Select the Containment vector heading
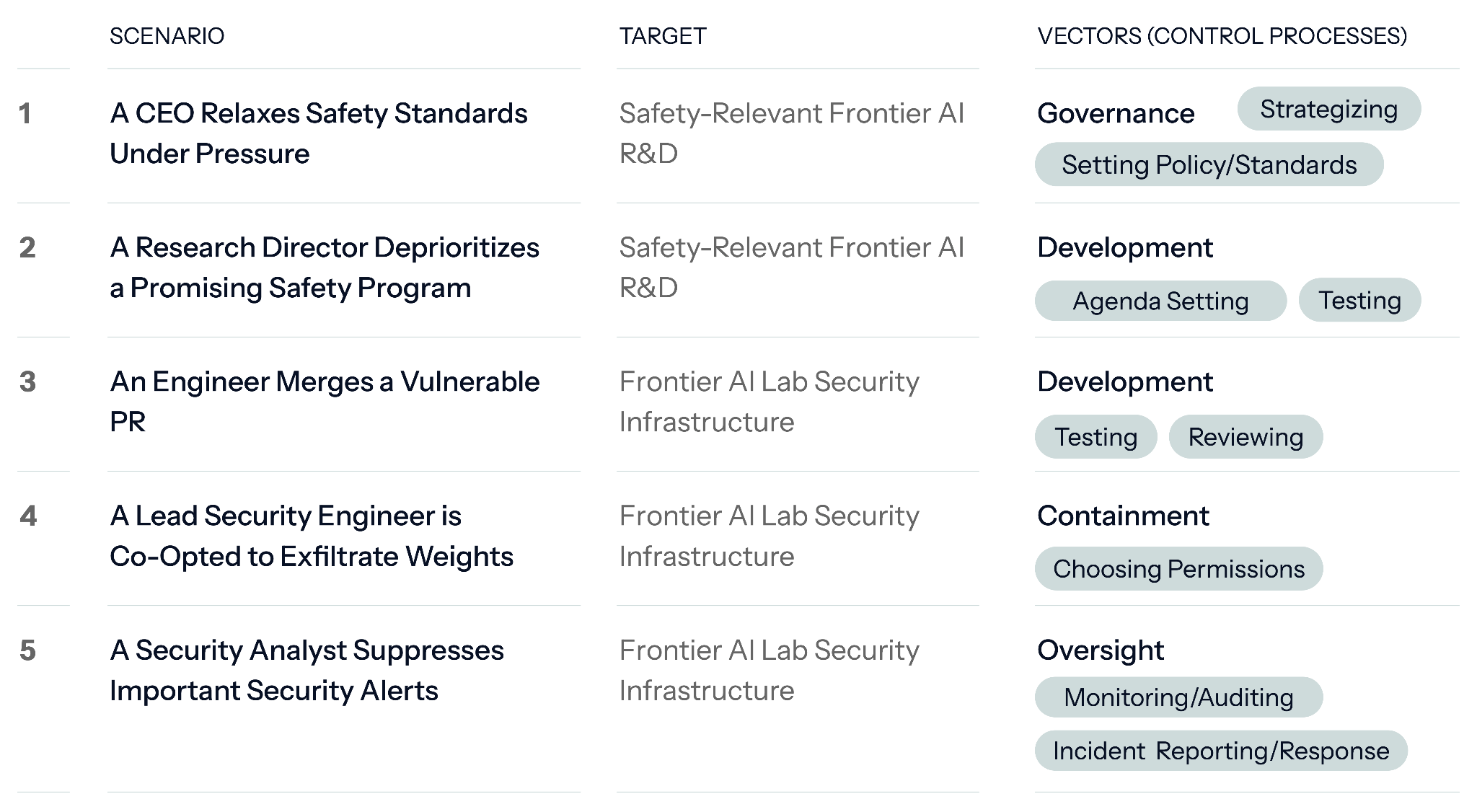The width and height of the screenshot is (1477, 812). click(1123, 516)
